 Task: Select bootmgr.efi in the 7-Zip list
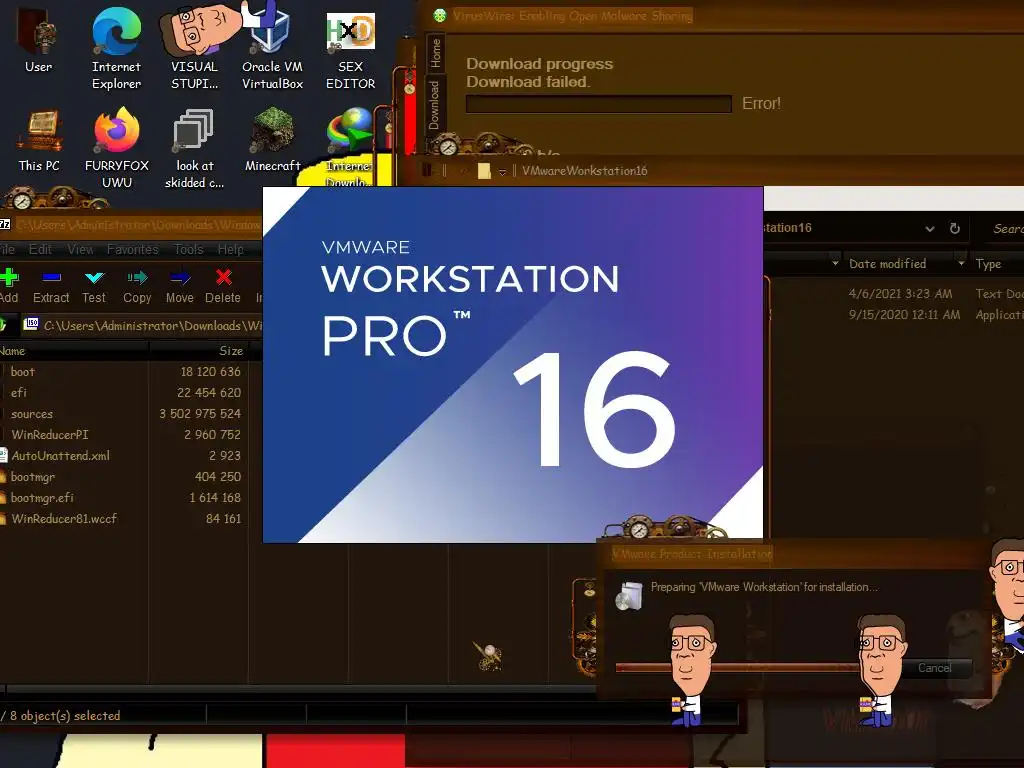(x=42, y=498)
